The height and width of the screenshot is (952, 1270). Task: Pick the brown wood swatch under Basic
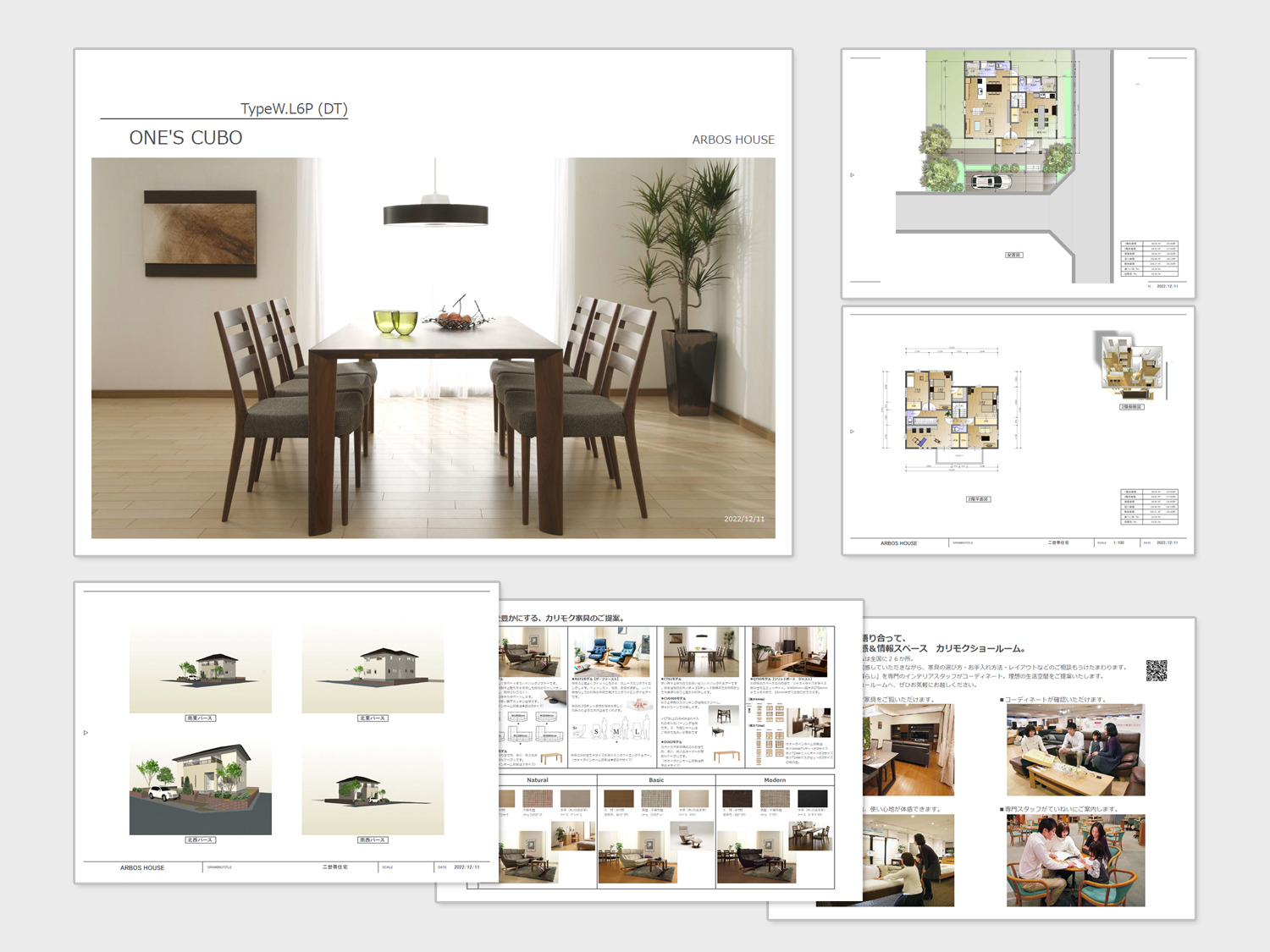pyautogui.click(x=619, y=798)
